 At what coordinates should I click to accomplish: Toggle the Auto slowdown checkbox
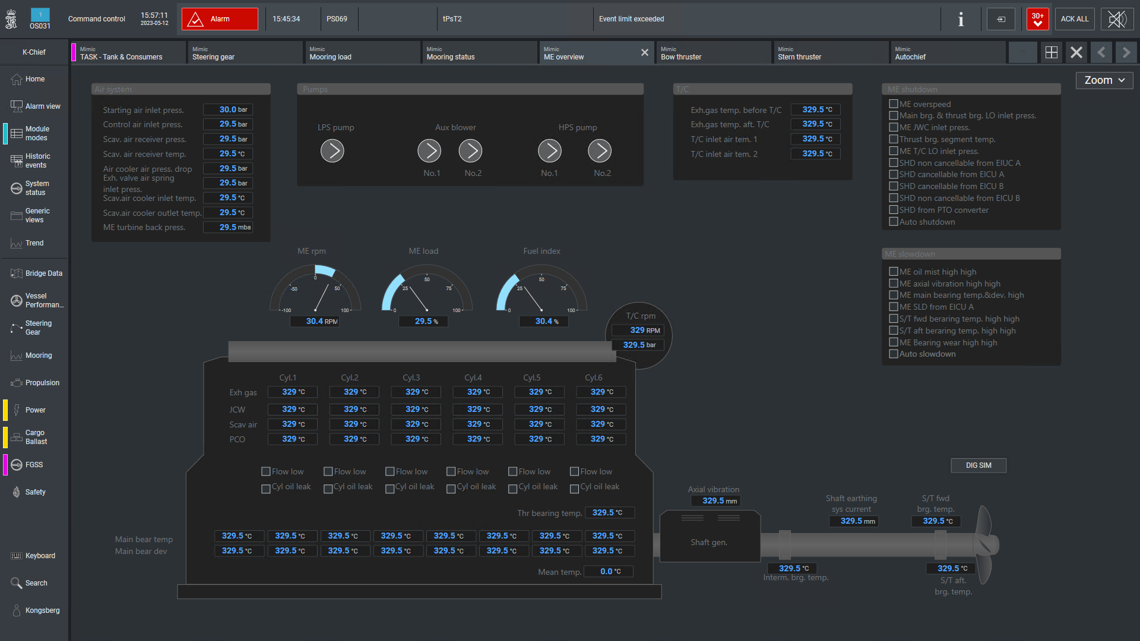893,354
